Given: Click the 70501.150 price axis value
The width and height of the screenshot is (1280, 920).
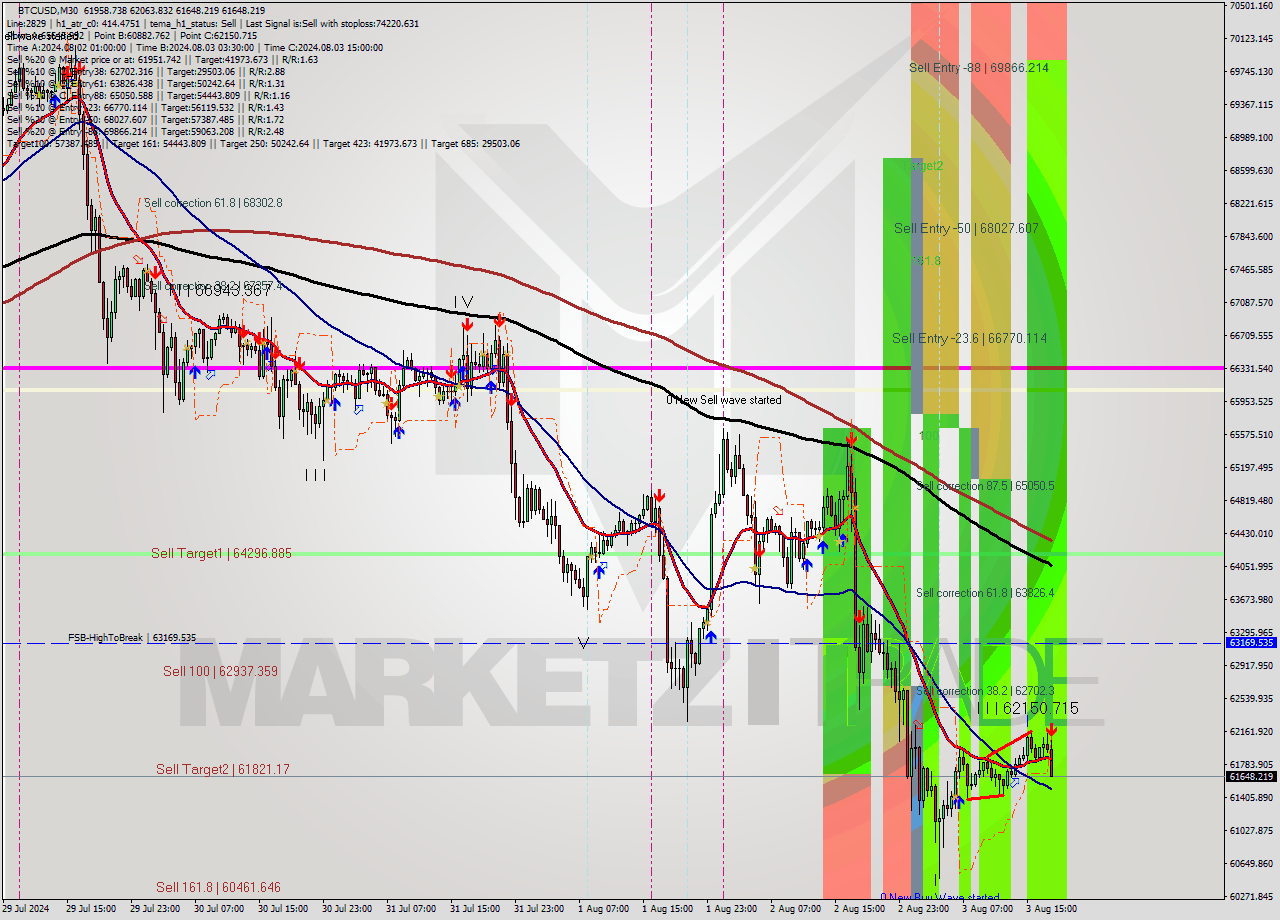Looking at the screenshot, I should click(x=1251, y=6).
